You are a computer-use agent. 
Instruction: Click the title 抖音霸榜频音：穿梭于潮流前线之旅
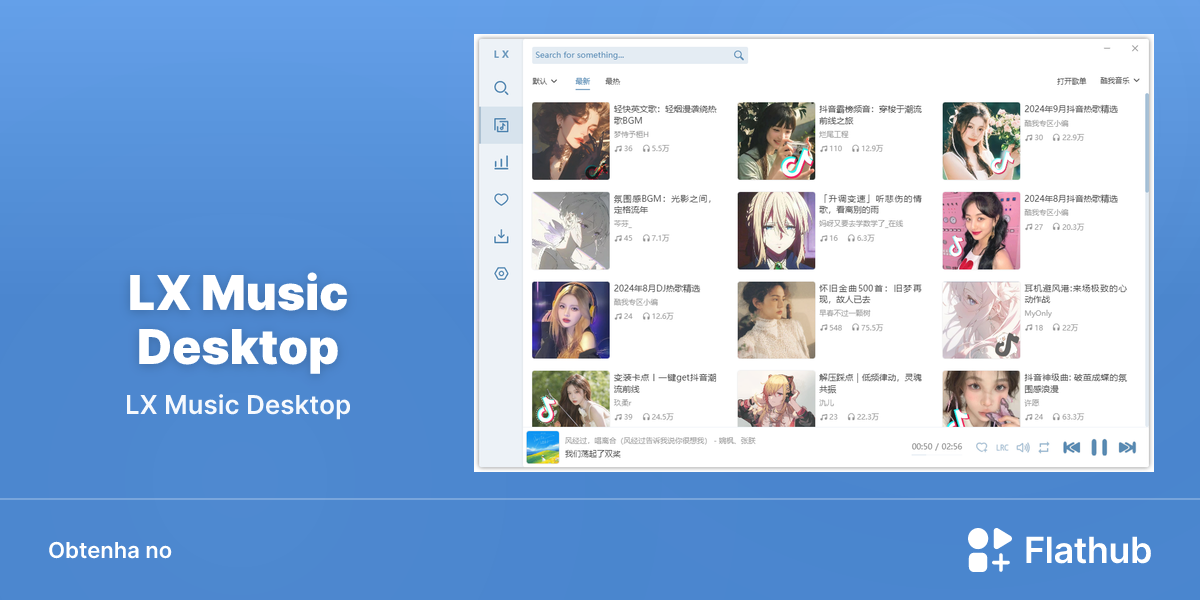click(x=870, y=114)
